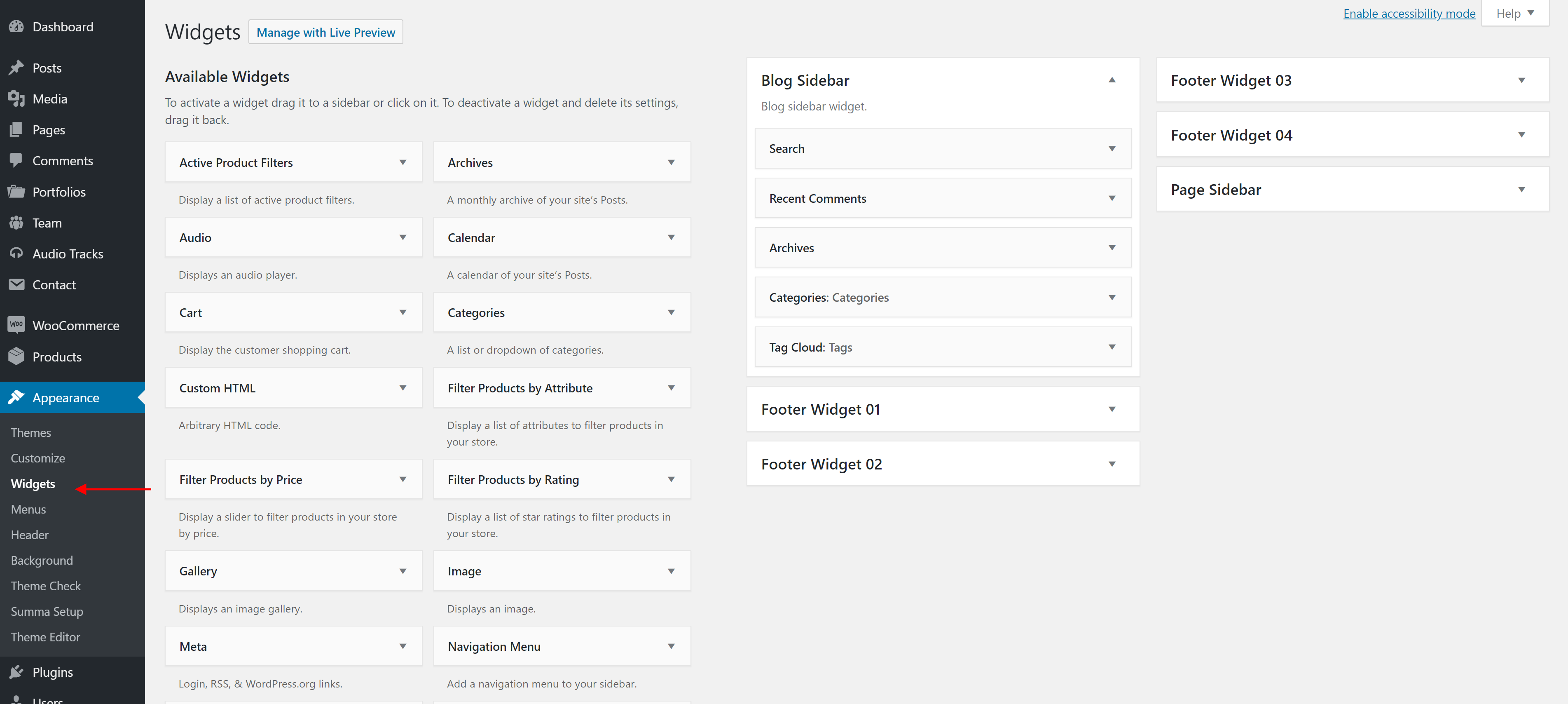The width and height of the screenshot is (1568, 704).
Task: Click the Portfolios folder icon
Action: pyautogui.click(x=16, y=192)
